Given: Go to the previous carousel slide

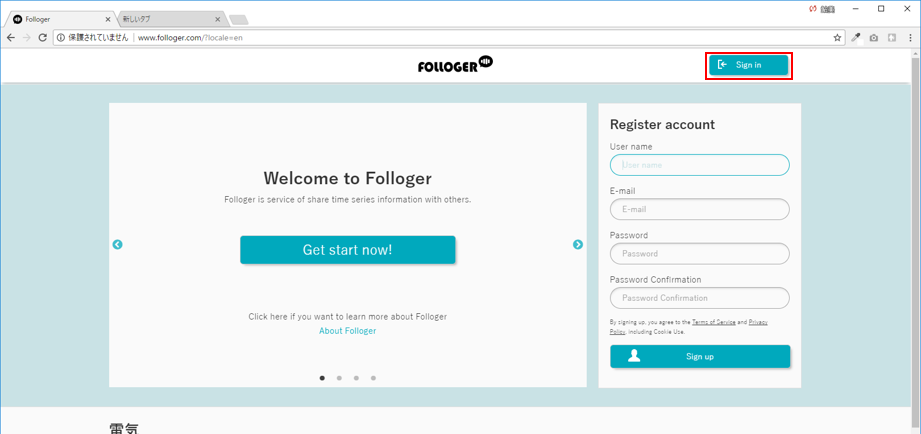Looking at the screenshot, I should point(117,245).
